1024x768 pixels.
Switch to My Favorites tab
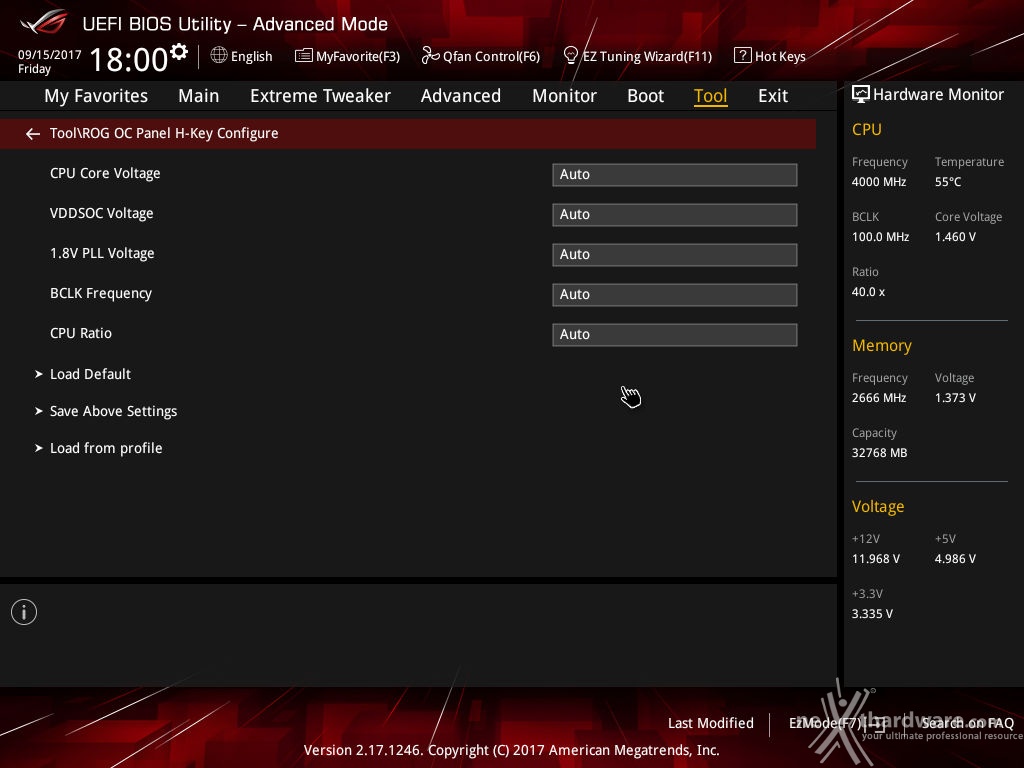[x=96, y=96]
